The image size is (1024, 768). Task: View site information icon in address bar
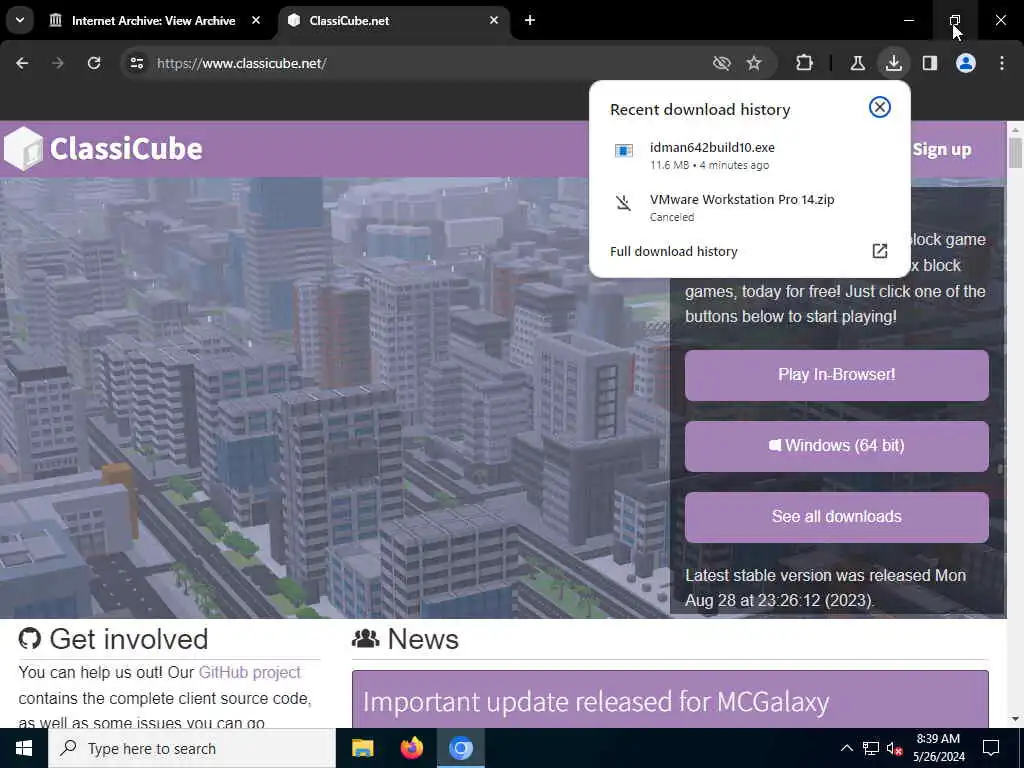(136, 63)
